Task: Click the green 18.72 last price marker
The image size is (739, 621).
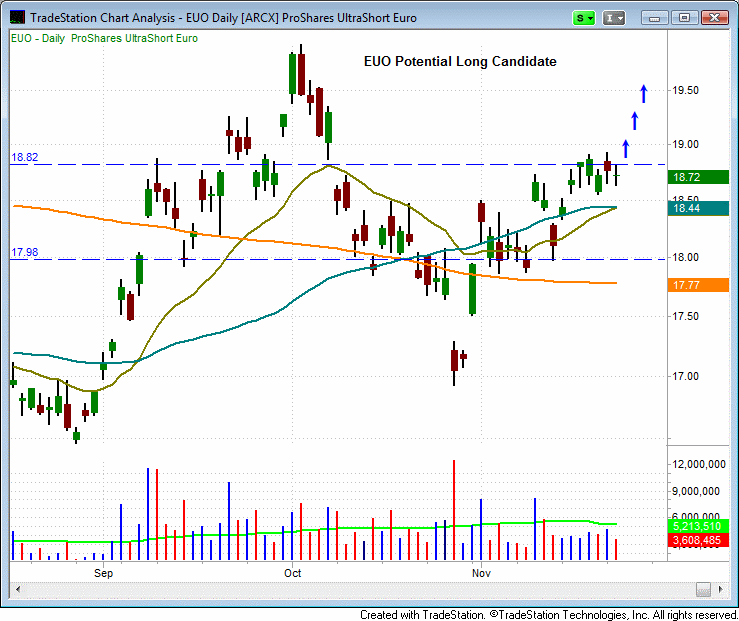Action: click(x=698, y=177)
